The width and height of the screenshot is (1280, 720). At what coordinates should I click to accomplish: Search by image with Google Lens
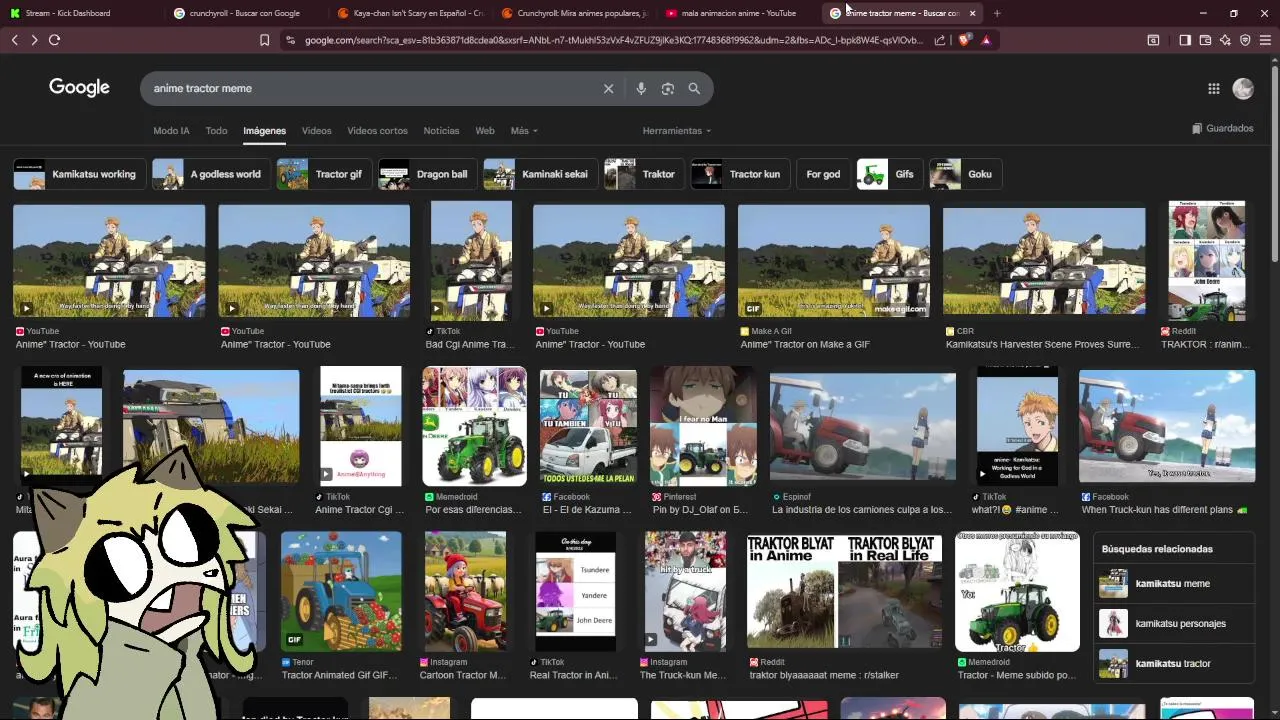point(668,88)
